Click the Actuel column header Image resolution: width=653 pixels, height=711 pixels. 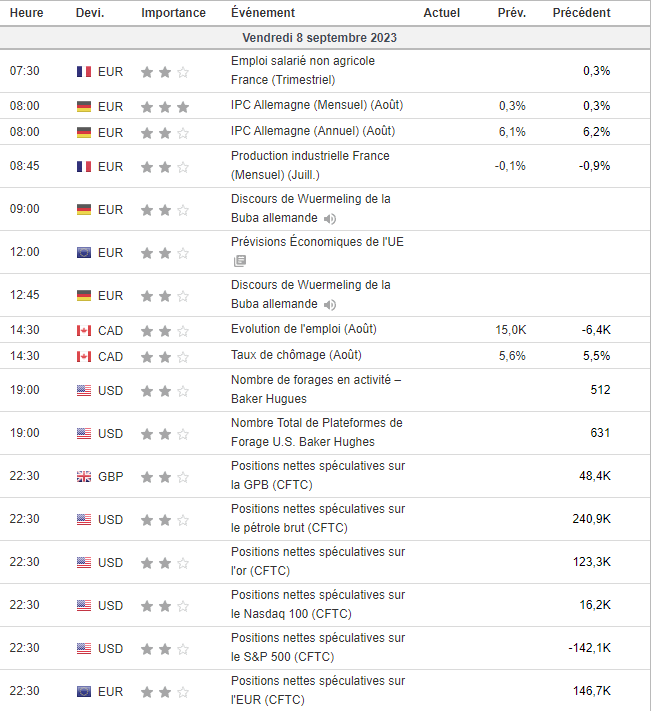coord(442,13)
